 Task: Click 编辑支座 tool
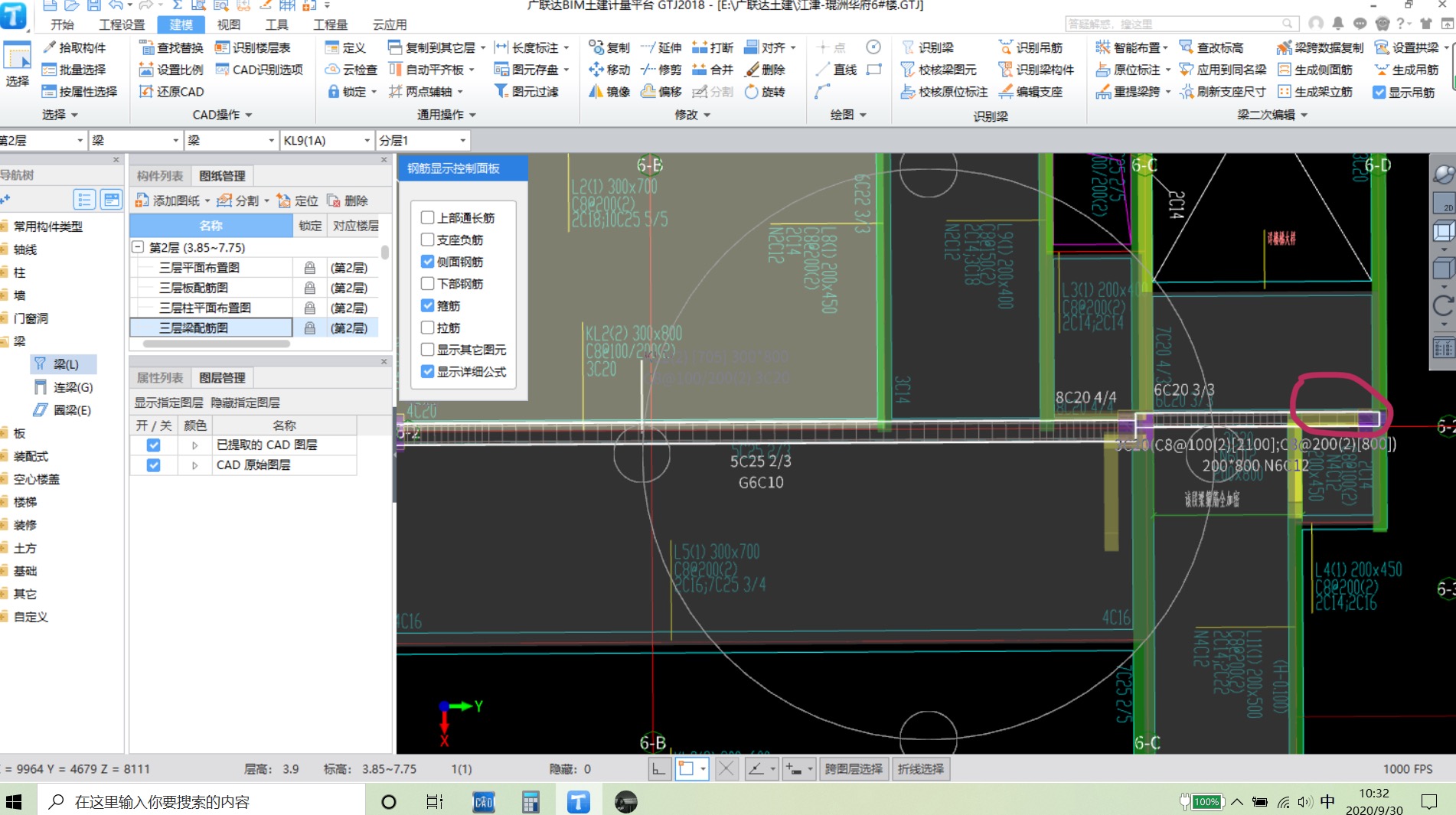1030,92
